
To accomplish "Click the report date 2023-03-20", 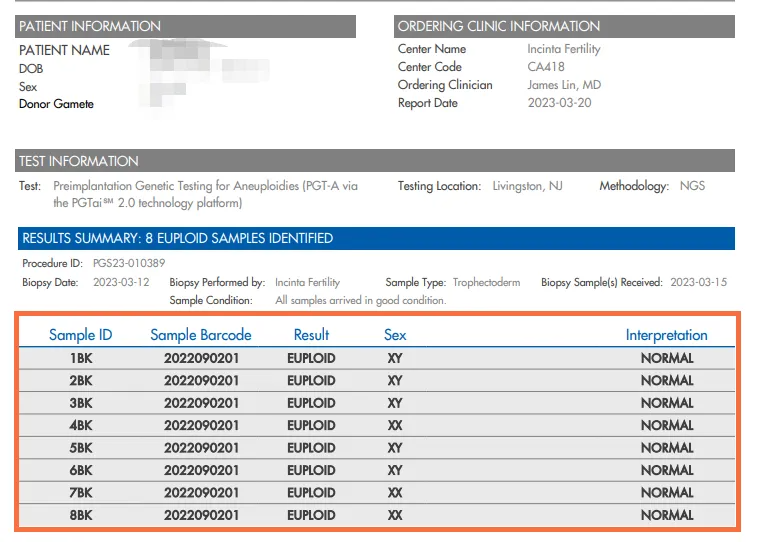I will tap(558, 103).
